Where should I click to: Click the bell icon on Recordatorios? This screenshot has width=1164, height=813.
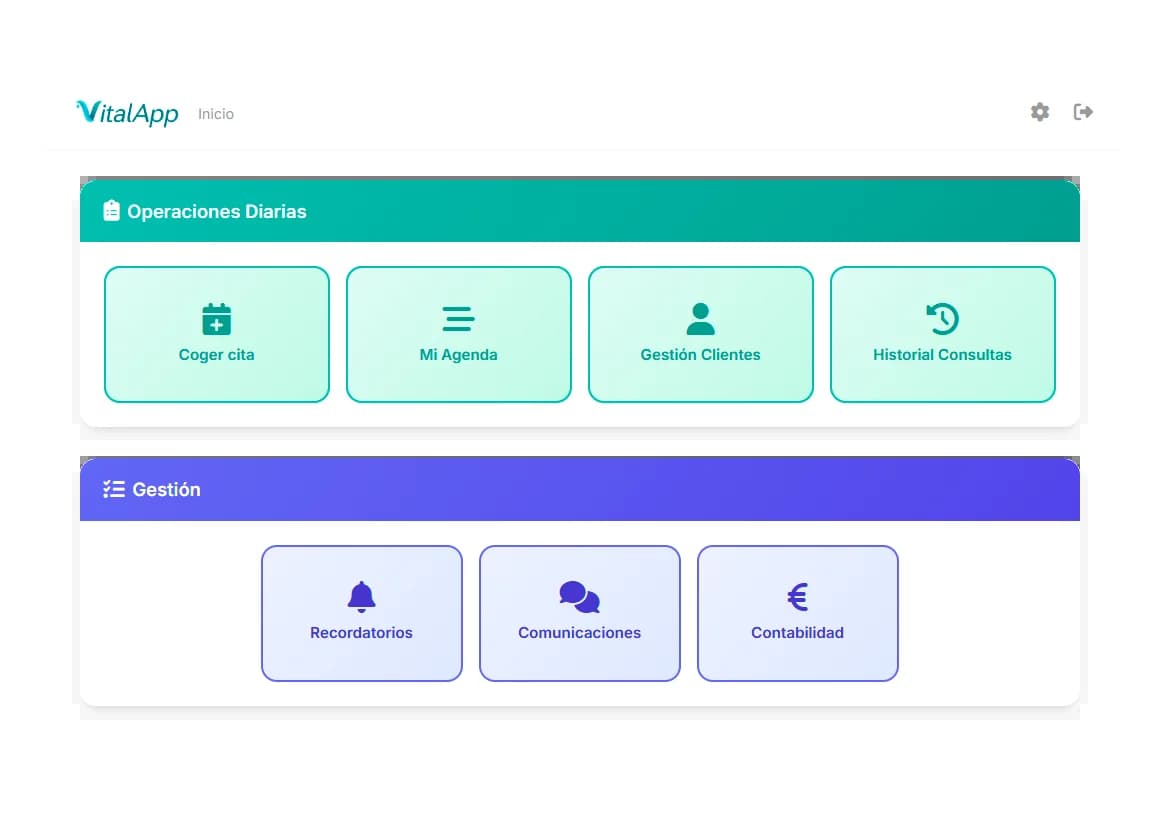tap(361, 596)
